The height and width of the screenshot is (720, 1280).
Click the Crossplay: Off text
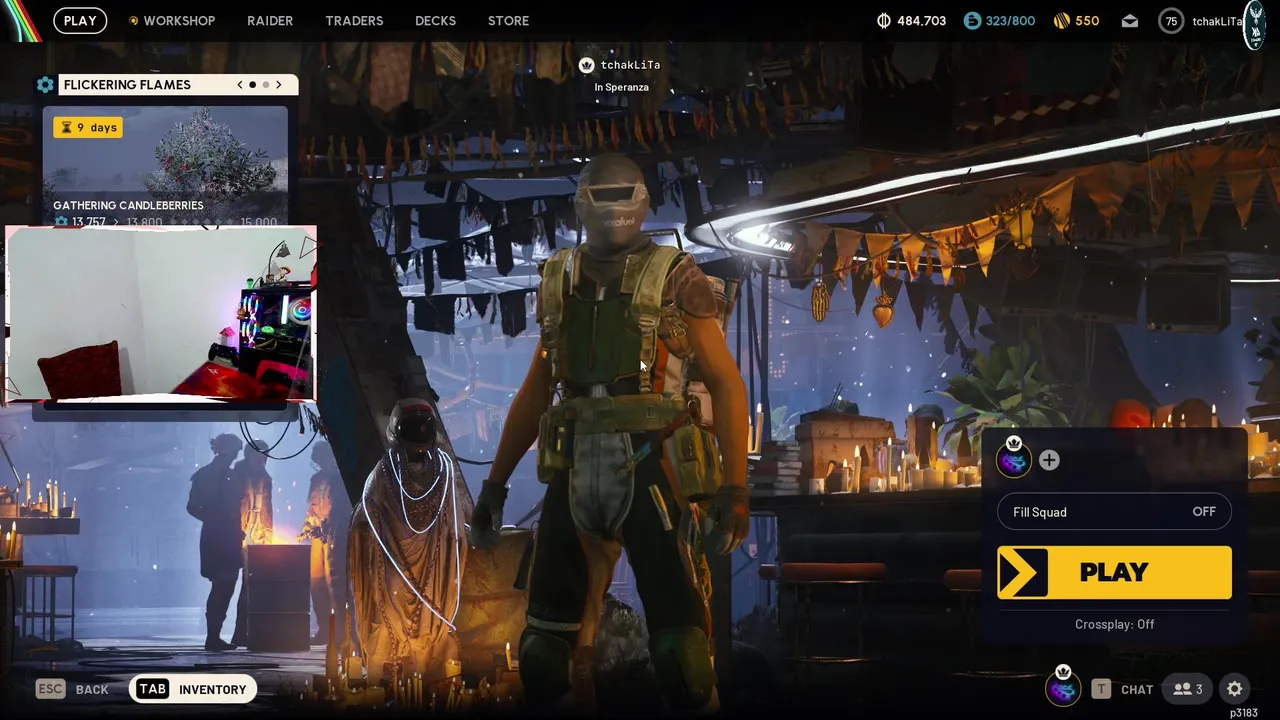pyautogui.click(x=1114, y=624)
